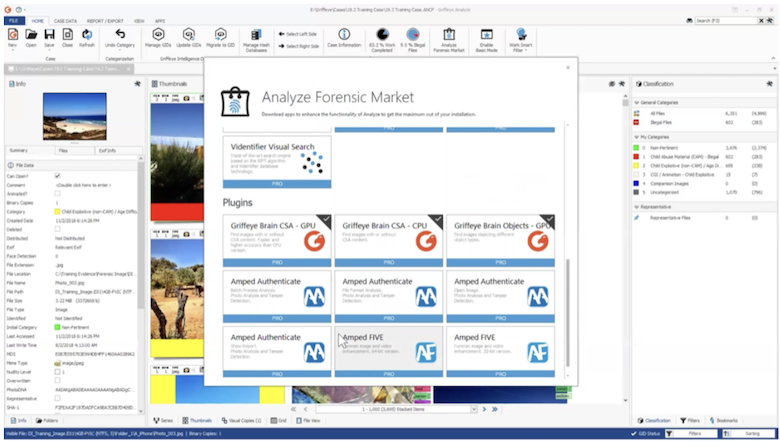Collapse the File Data section

(10, 165)
